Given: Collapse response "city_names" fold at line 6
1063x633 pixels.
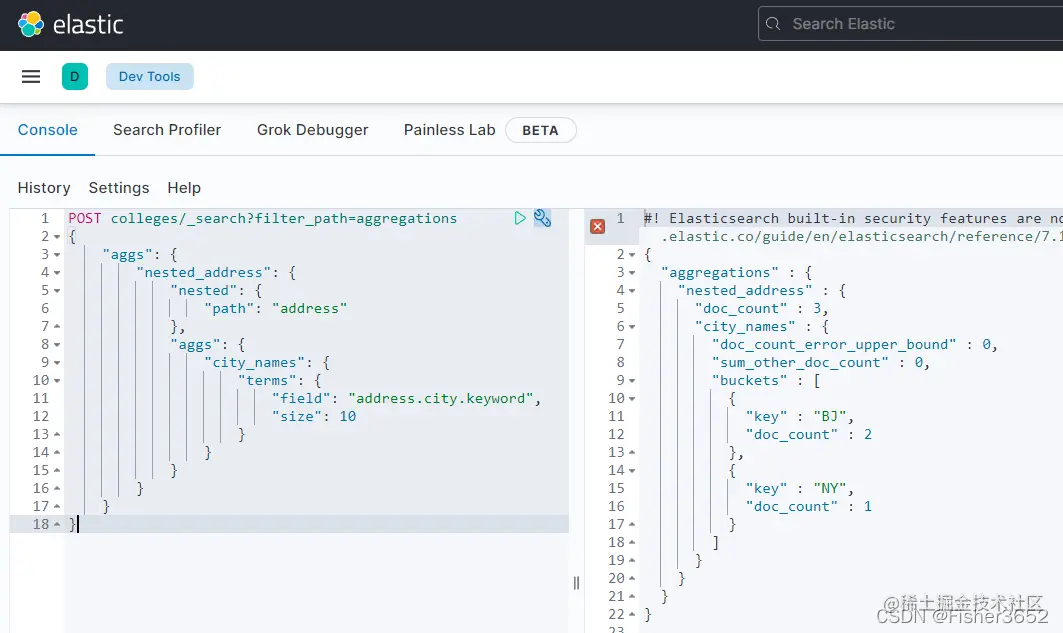Looking at the screenshot, I should [x=632, y=327].
